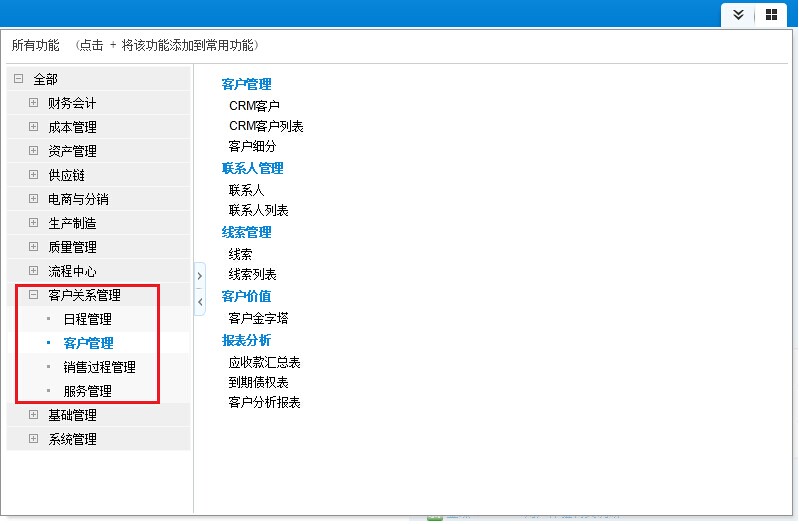The height and width of the screenshot is (524, 799).
Task: Expand the 供应链 tree node
Action: pyautogui.click(x=34, y=174)
